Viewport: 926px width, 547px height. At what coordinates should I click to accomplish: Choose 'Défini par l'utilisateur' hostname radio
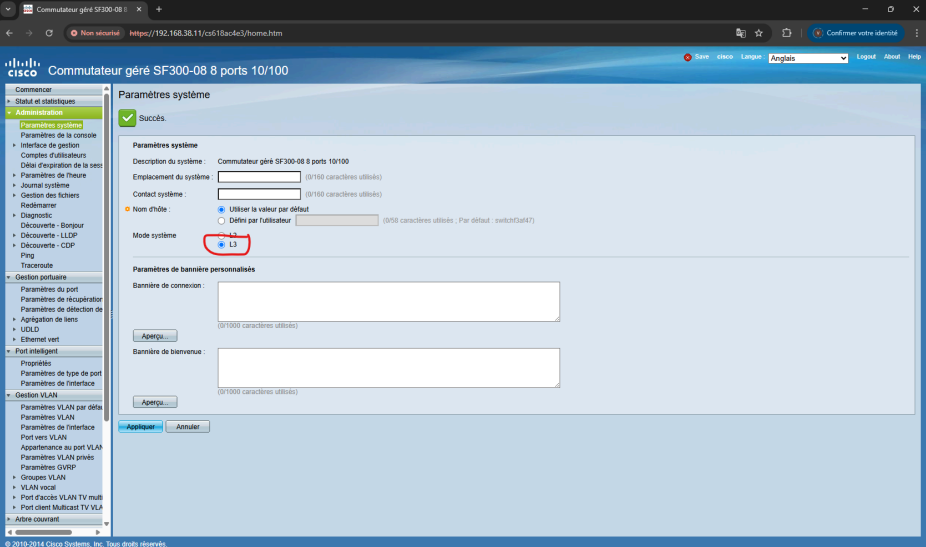coord(221,220)
